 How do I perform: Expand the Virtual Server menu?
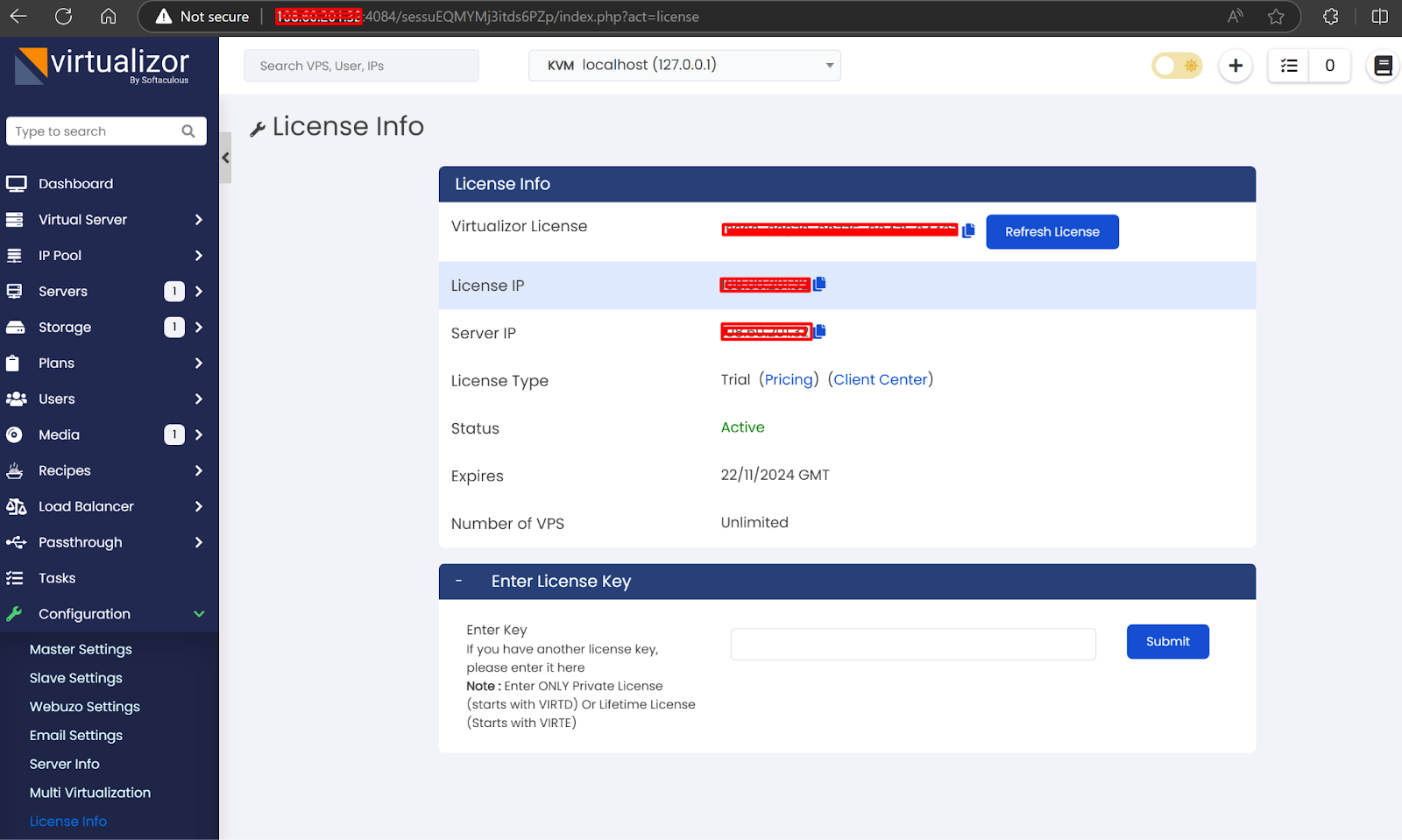pos(198,219)
